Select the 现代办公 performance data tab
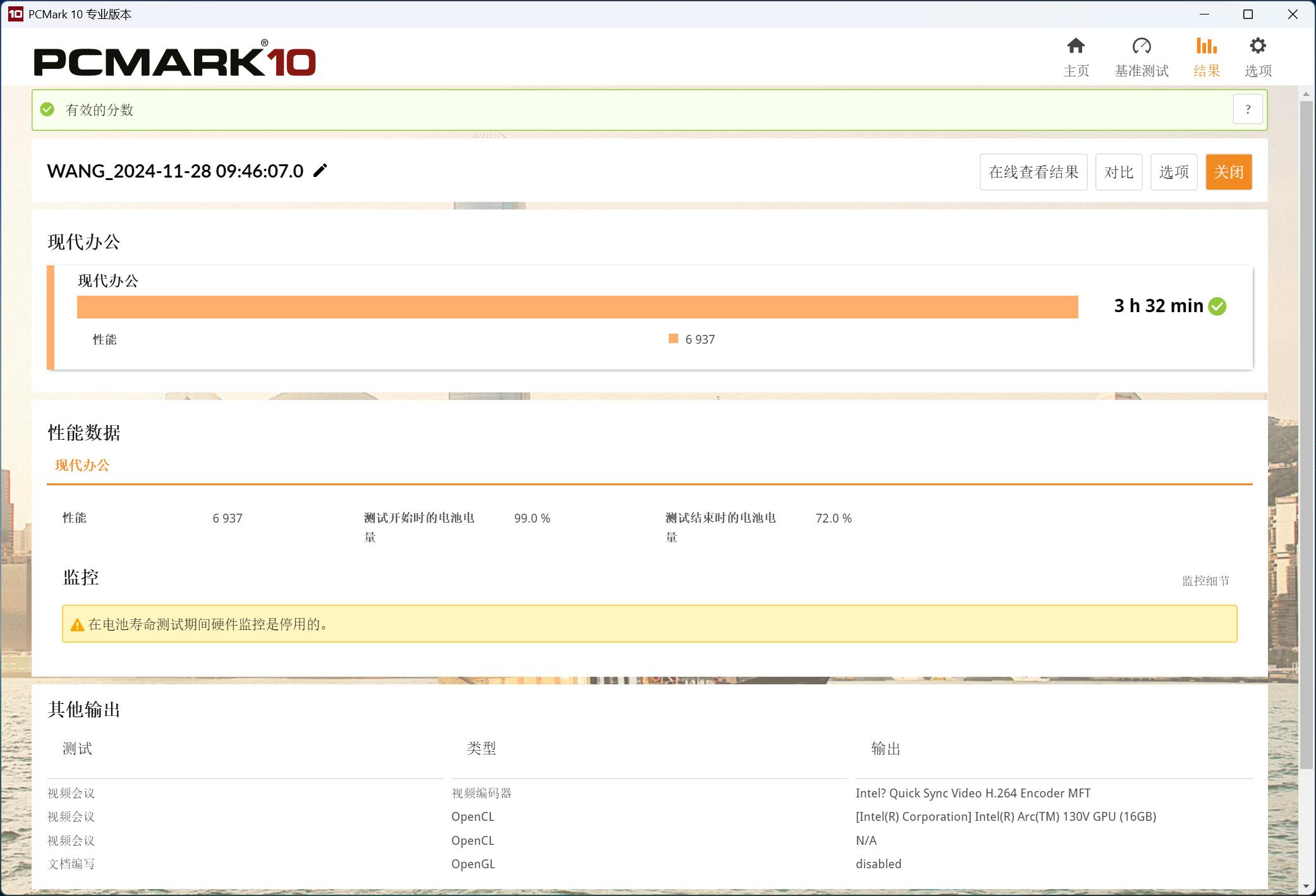This screenshot has height=896, width=1316. [x=82, y=466]
